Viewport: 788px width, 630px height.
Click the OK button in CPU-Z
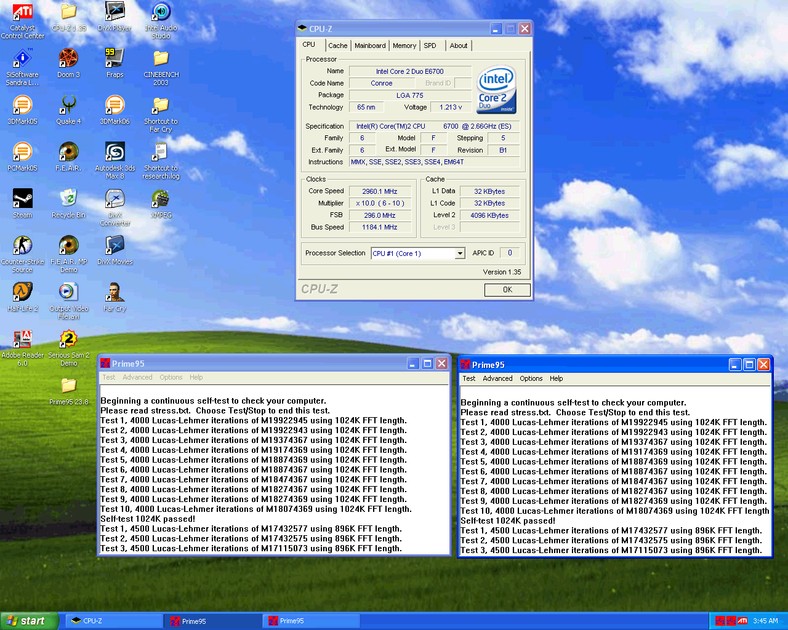coord(507,289)
